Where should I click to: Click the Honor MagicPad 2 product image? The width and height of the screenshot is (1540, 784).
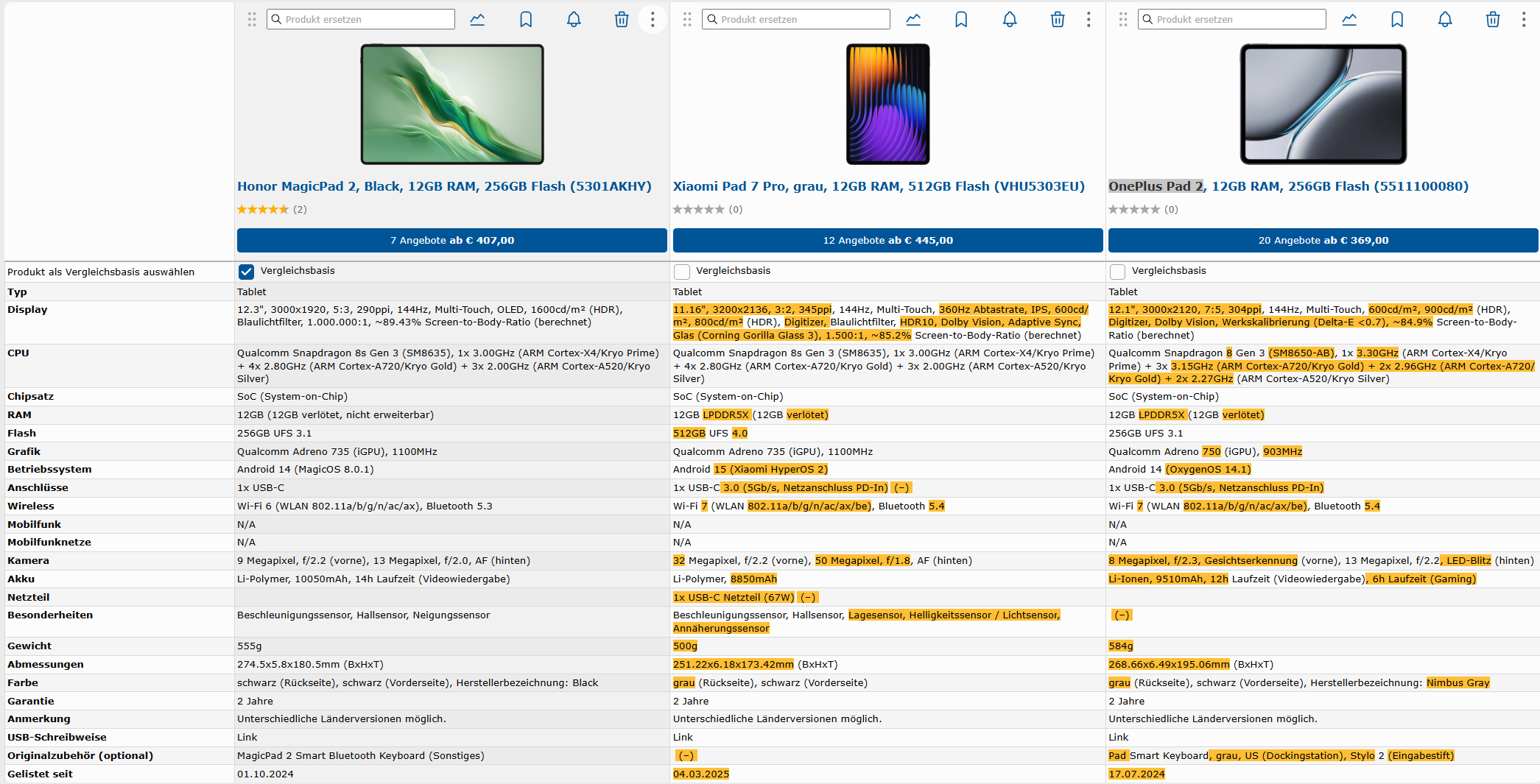tap(452, 104)
